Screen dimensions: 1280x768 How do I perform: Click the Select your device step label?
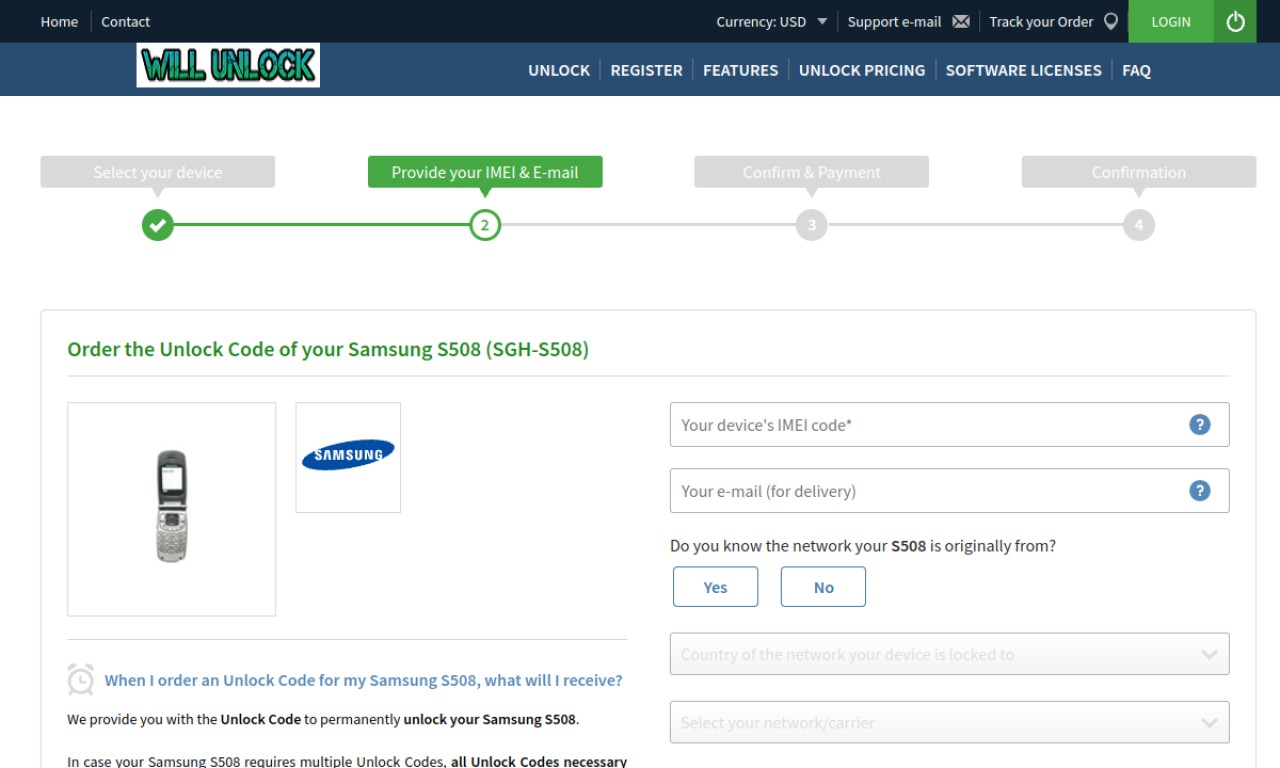158,172
